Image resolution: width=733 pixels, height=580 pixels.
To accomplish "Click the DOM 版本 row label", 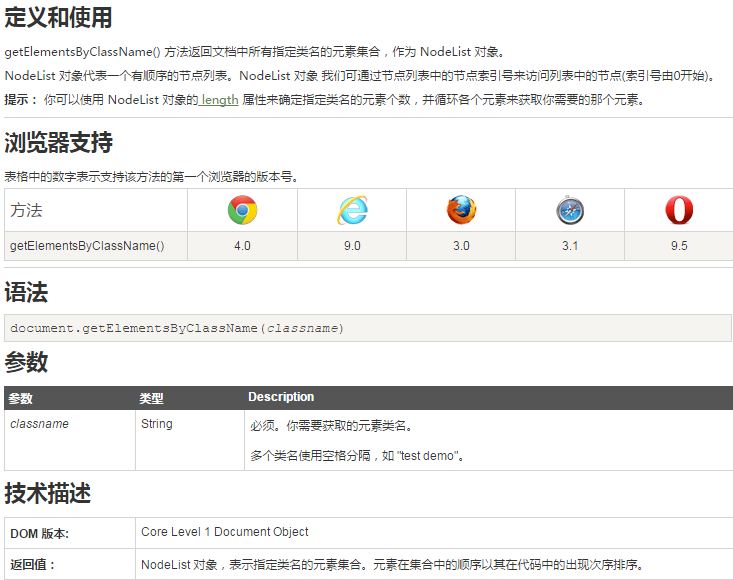I will [x=39, y=533].
